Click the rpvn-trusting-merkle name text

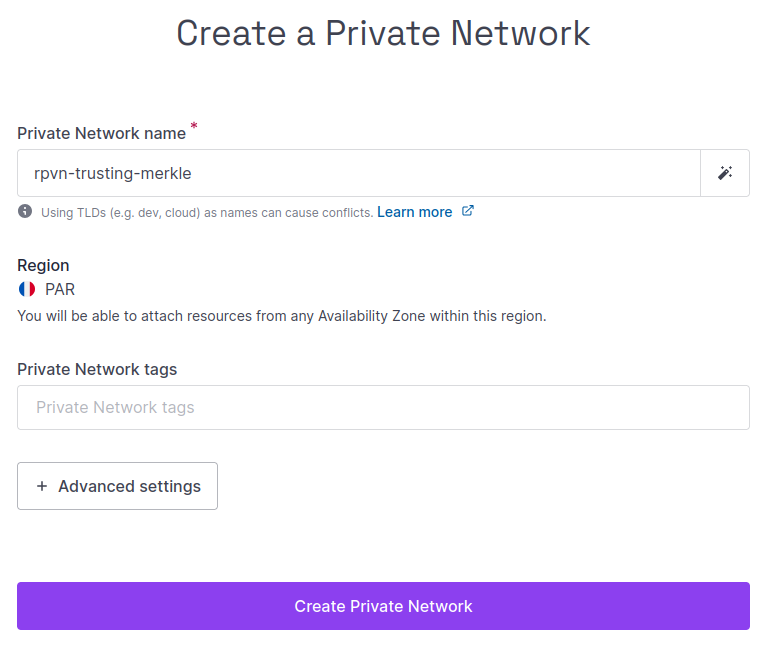[x=112, y=173]
